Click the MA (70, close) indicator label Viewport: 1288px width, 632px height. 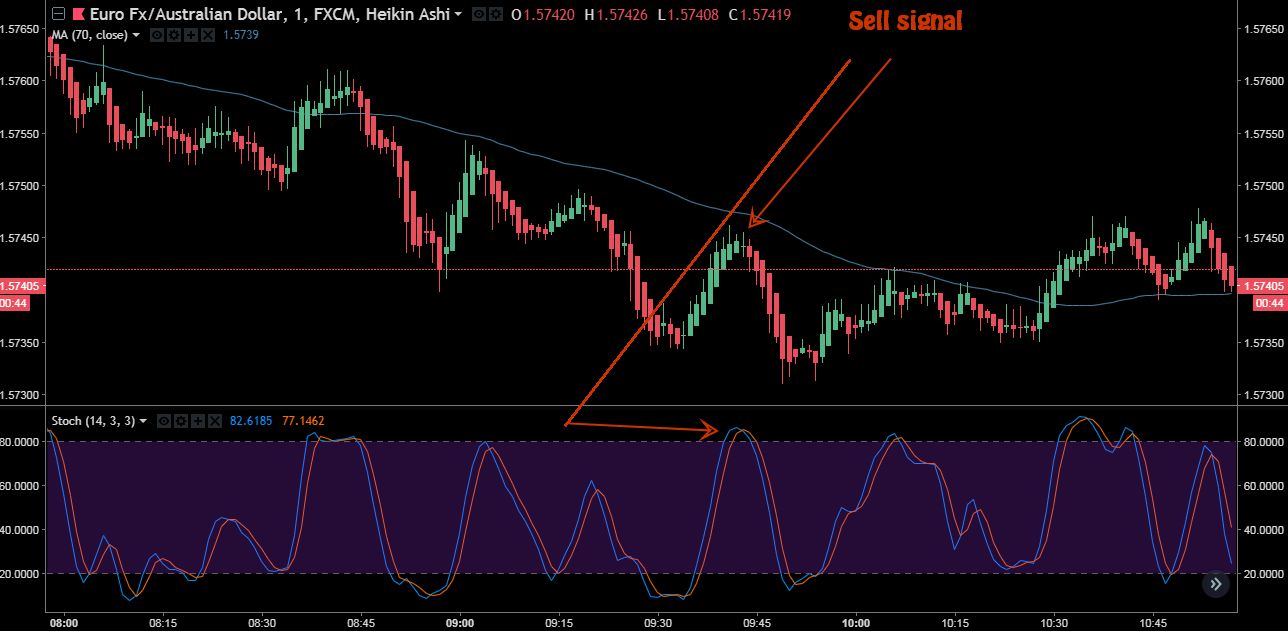[x=89, y=35]
